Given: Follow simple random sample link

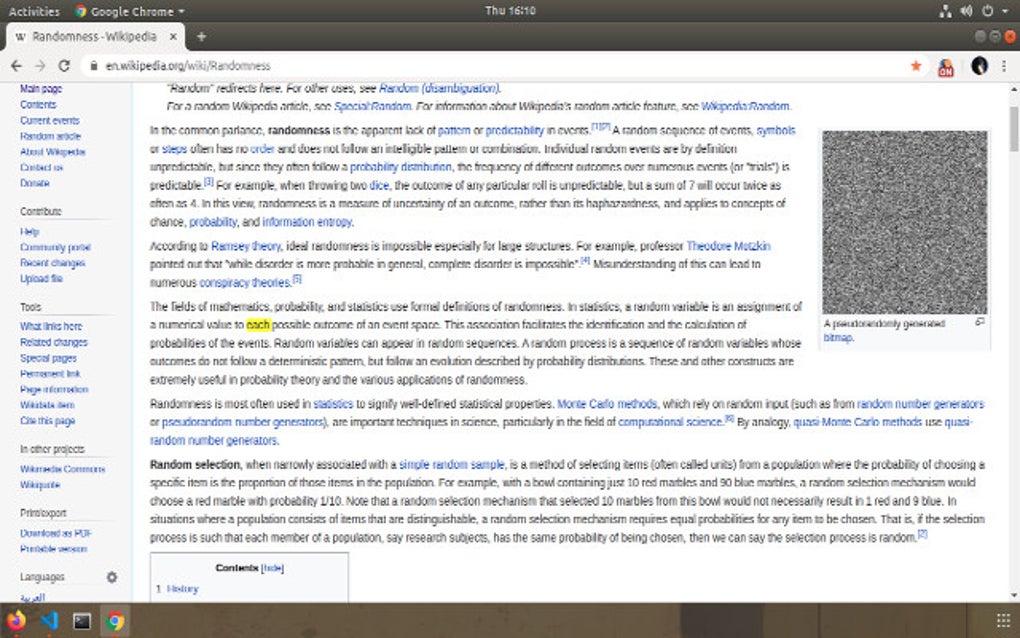Looking at the screenshot, I should click(452, 464).
